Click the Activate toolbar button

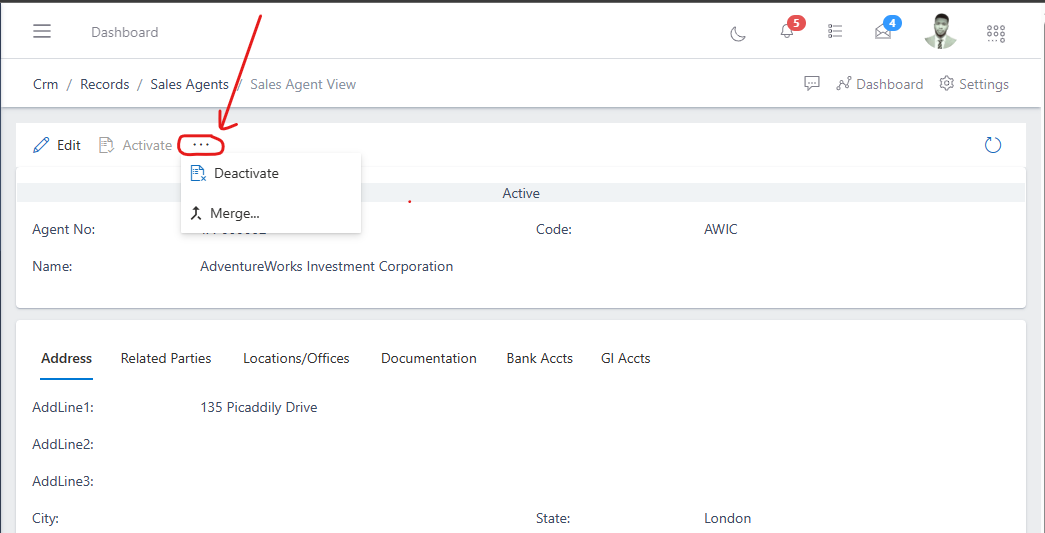(x=135, y=145)
